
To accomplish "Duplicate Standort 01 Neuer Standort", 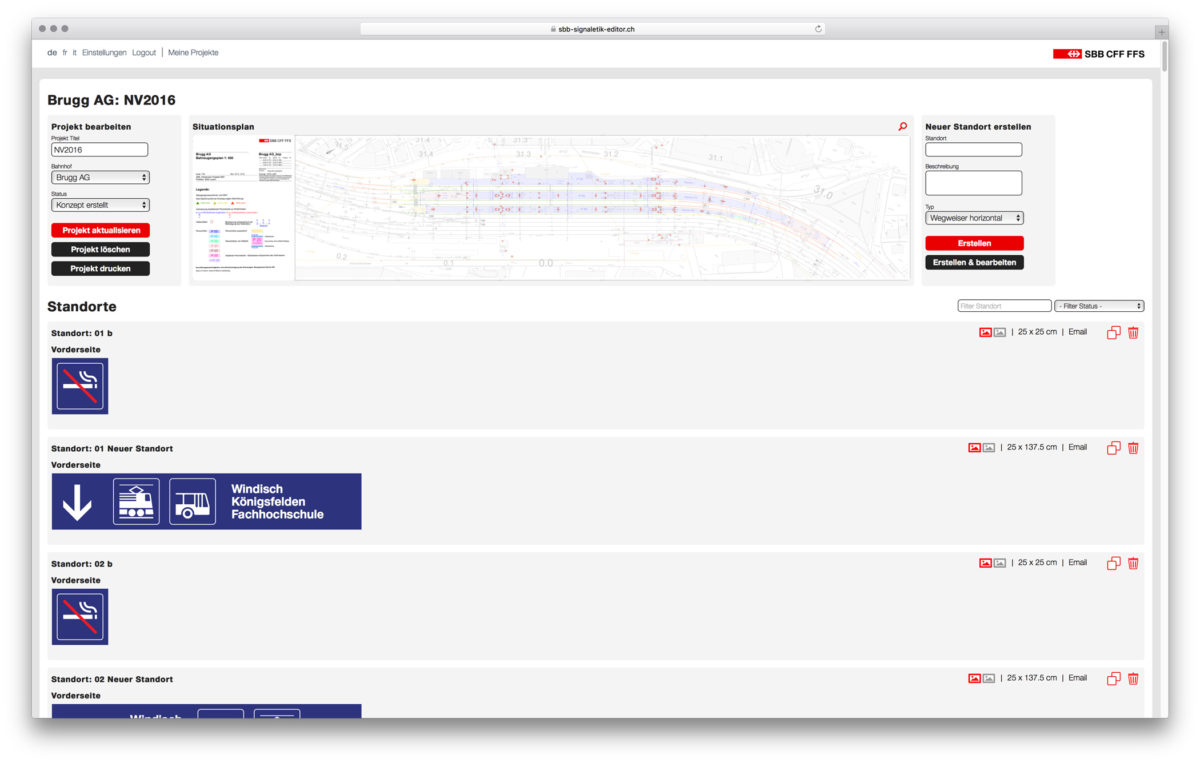I will point(1113,448).
